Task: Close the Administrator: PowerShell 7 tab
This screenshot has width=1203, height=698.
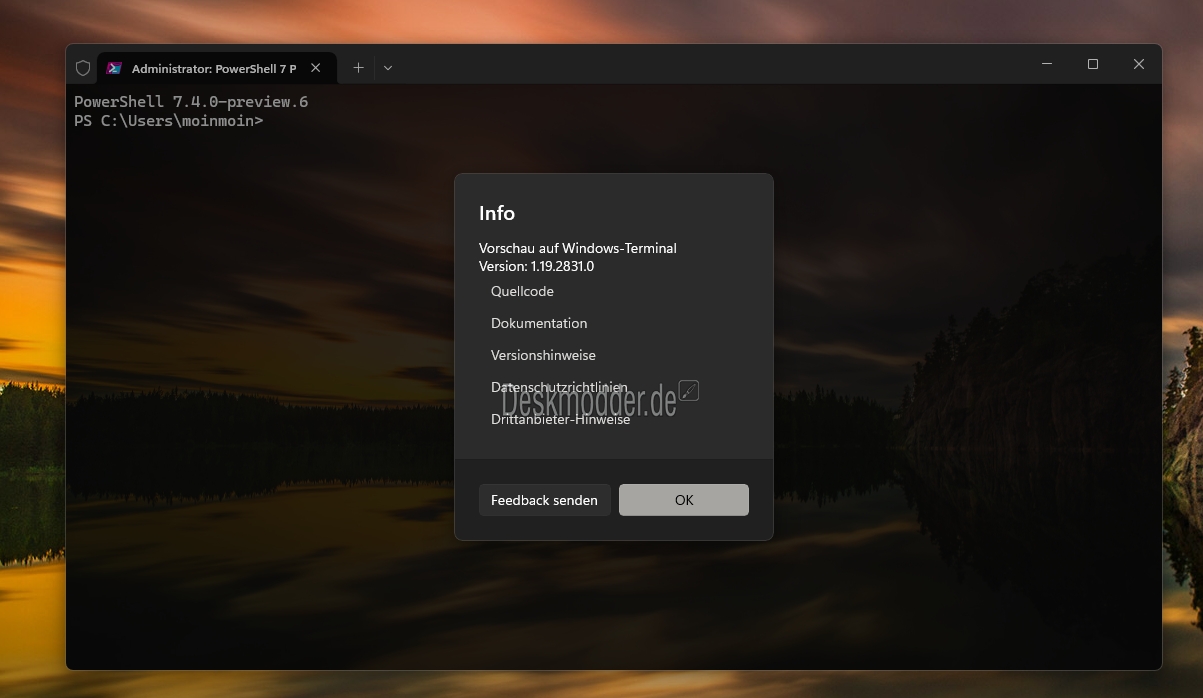Action: click(316, 68)
